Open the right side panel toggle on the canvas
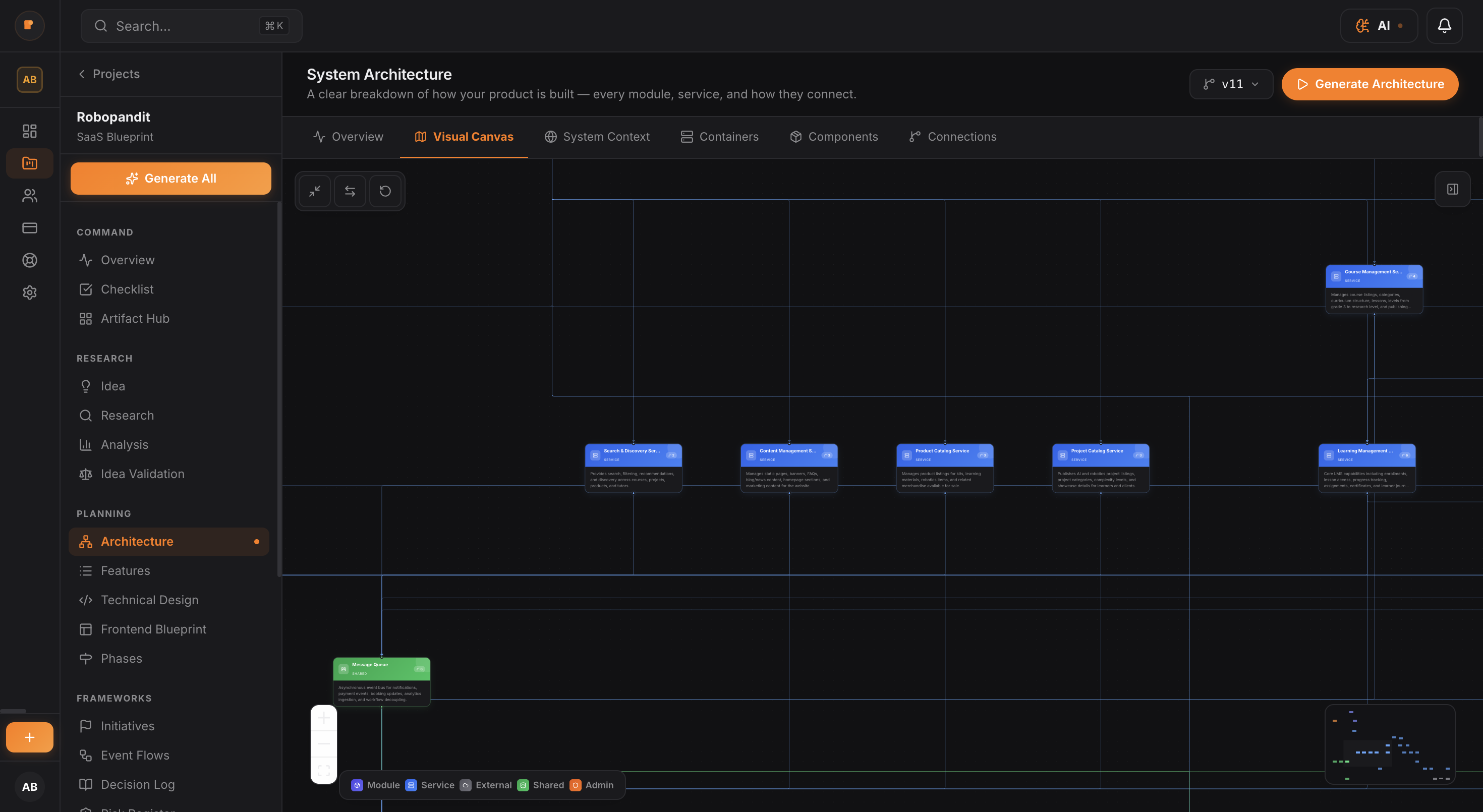 click(x=1453, y=189)
